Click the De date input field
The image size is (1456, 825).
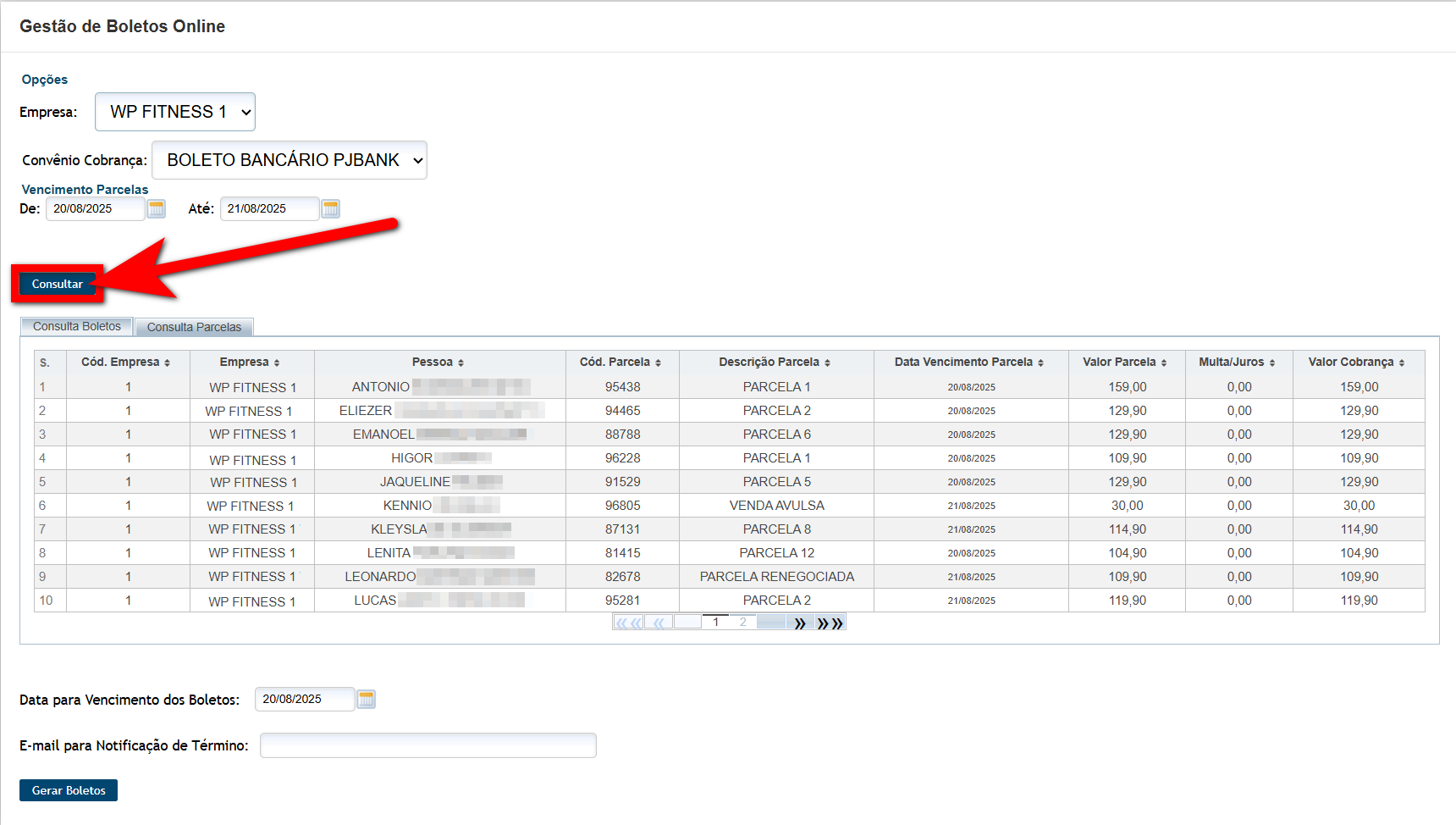[x=96, y=208]
